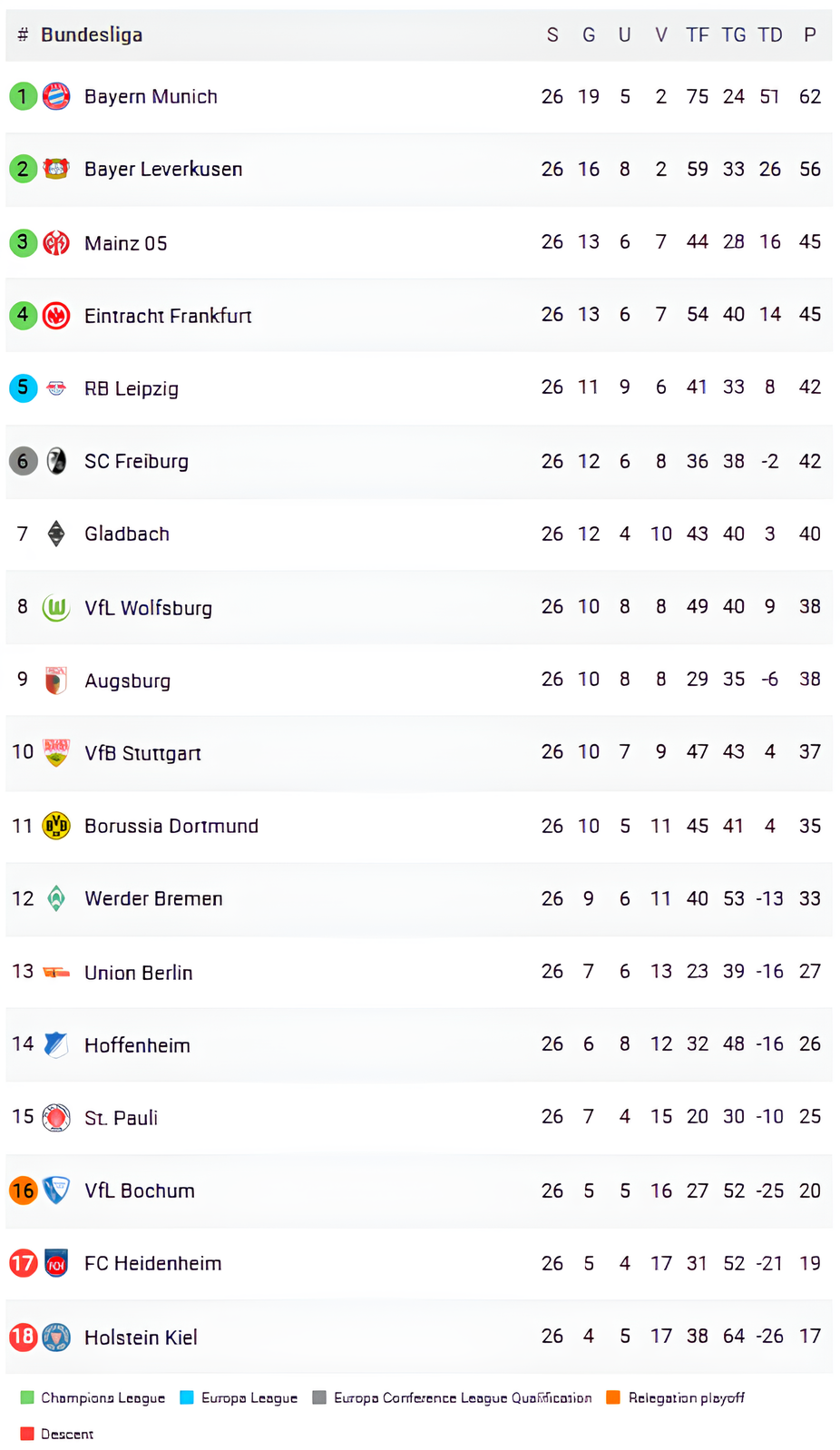Open the RB Leipzig team link
Viewport: 840px width, 1450px height.
point(132,388)
